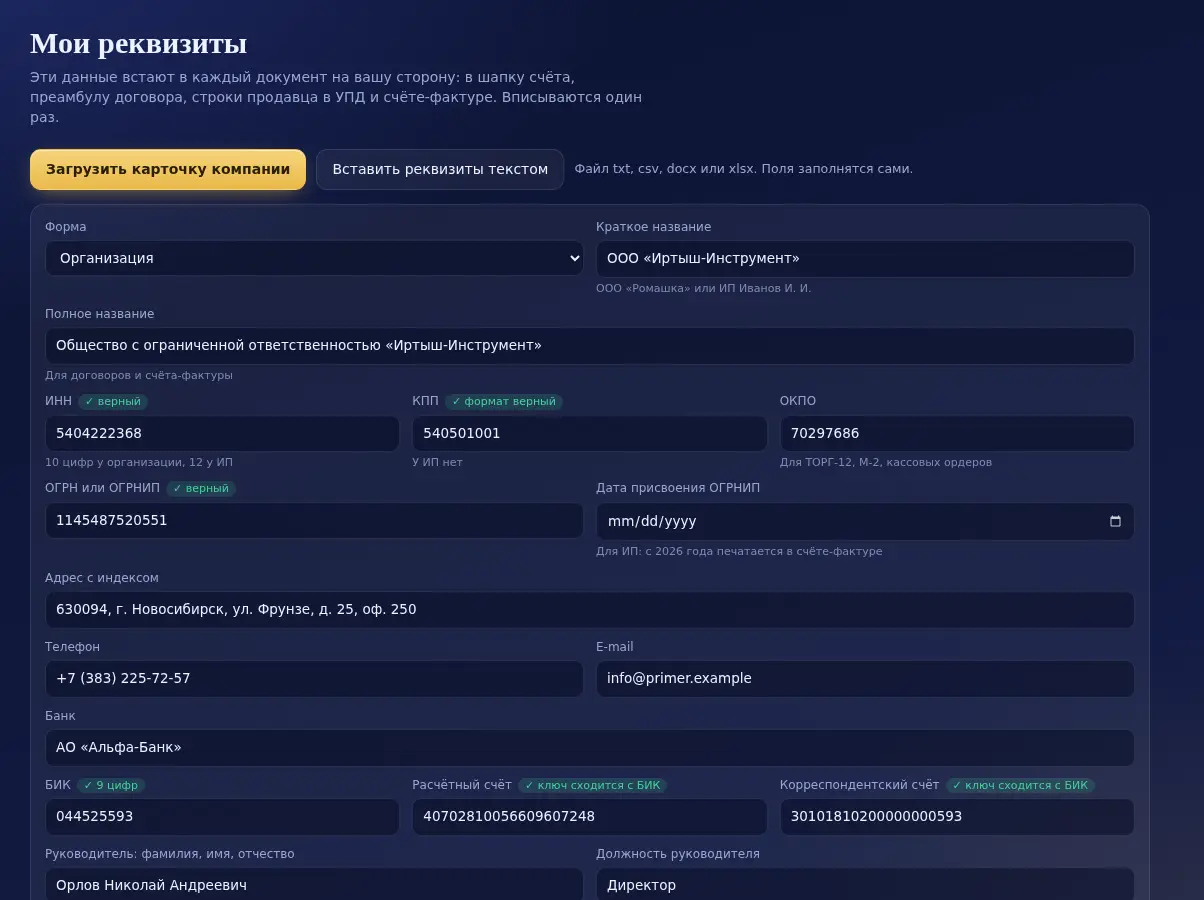Click hint 'Файл txt, csv, docx или xlsx'
The width and height of the screenshot is (1204, 900).
(743, 169)
